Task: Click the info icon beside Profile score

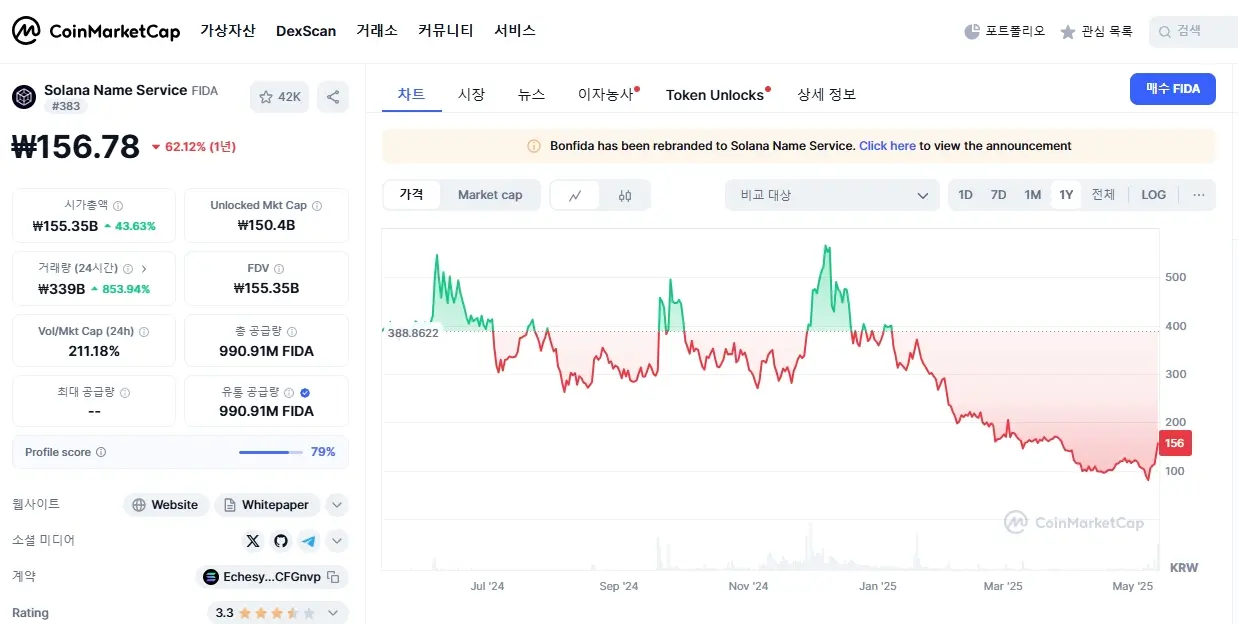Action: tap(101, 452)
